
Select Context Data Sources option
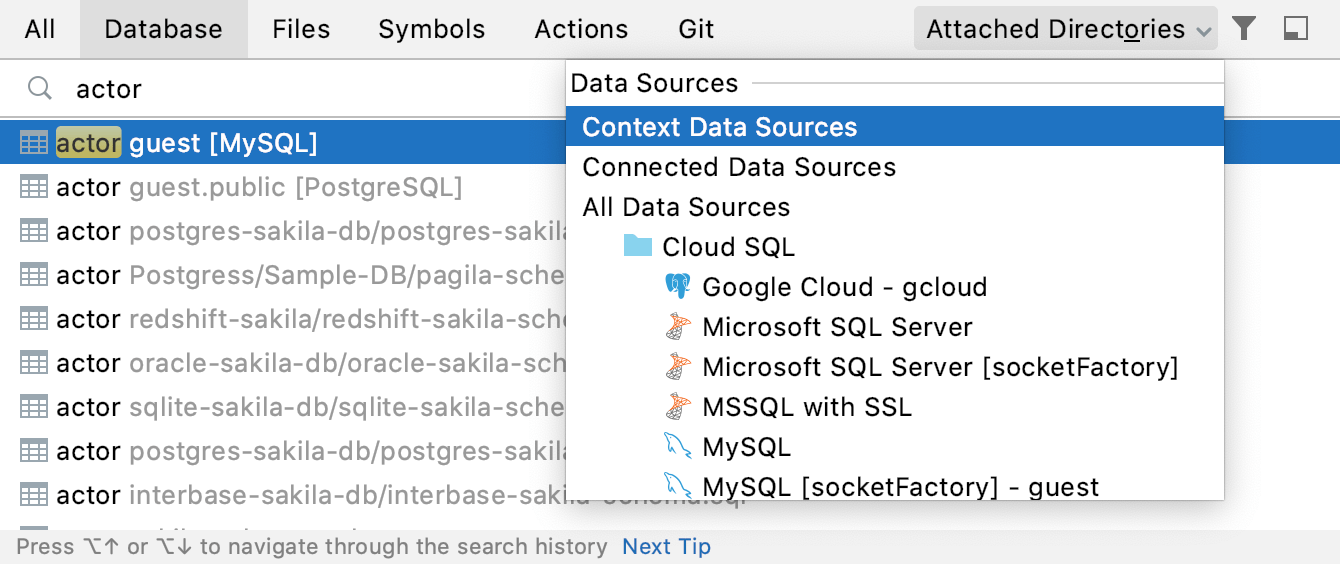(895, 127)
